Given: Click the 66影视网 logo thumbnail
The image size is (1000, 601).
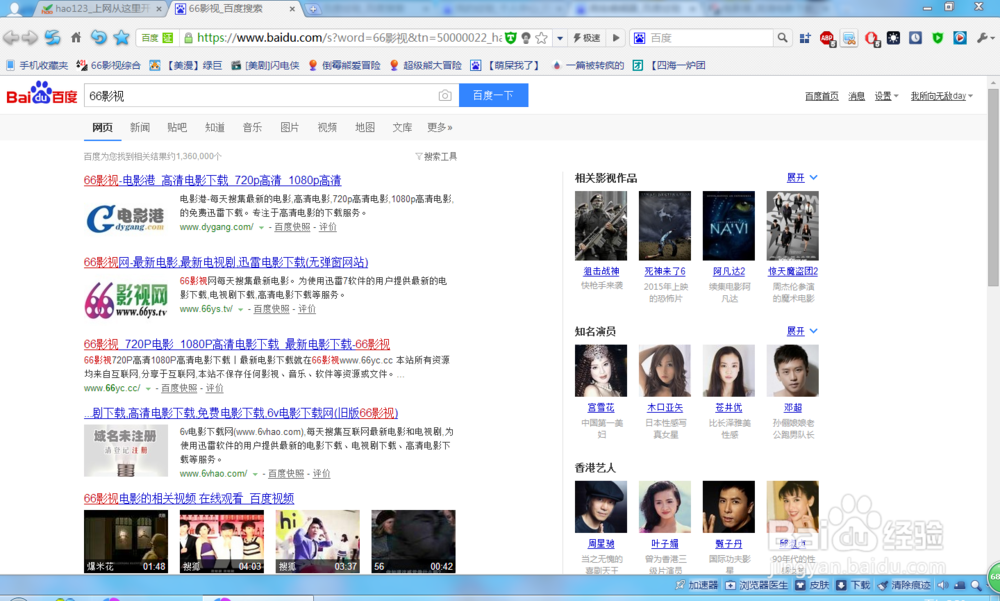Looking at the screenshot, I should 126,300.
